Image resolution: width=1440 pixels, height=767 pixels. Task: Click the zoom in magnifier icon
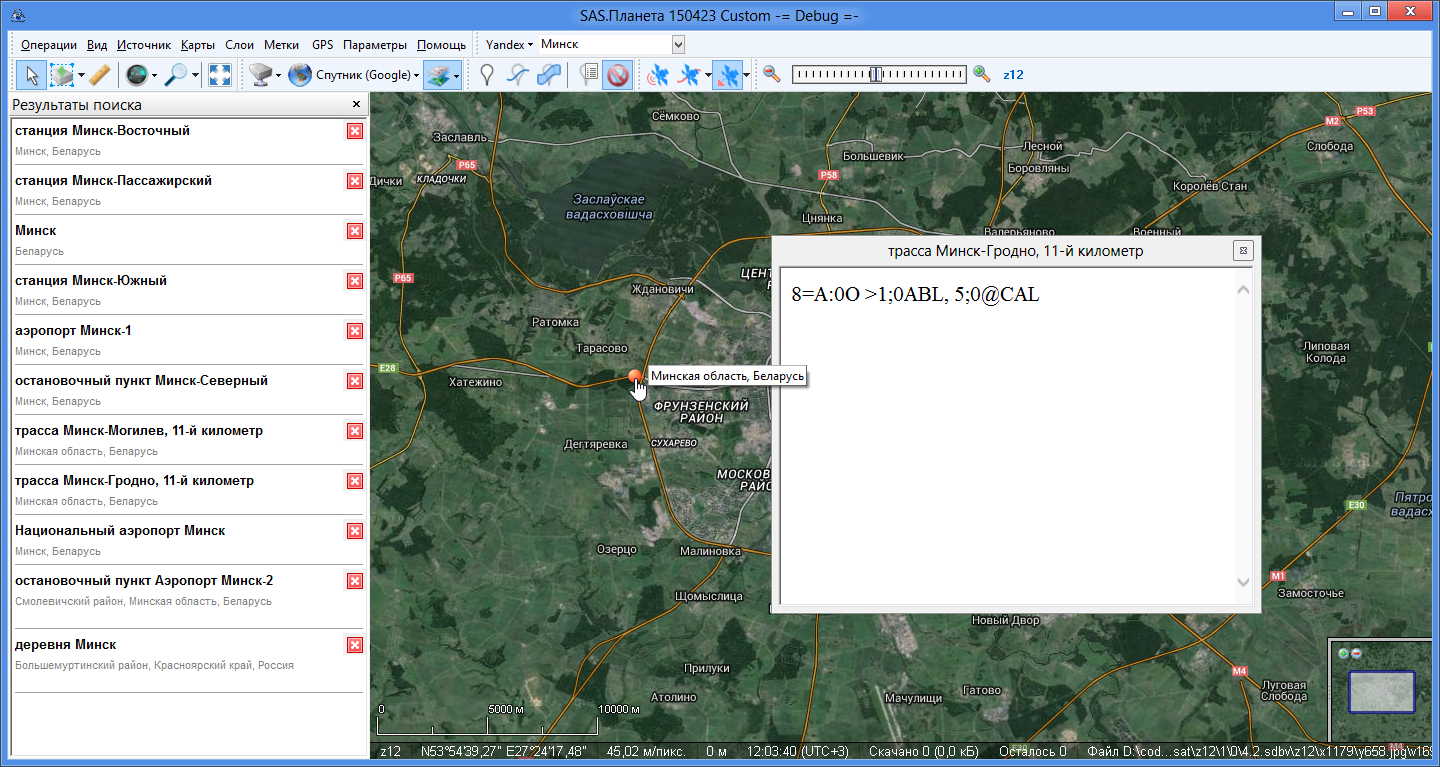pos(982,74)
